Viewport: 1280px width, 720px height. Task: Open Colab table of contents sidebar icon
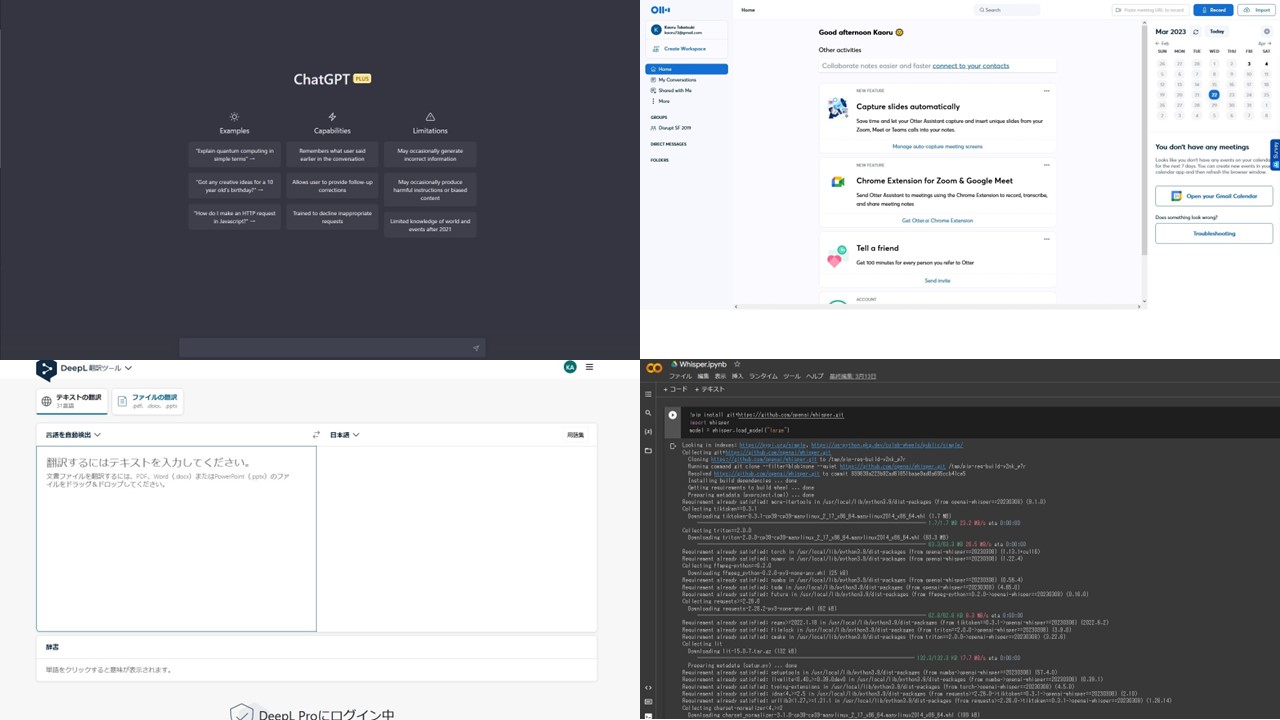[648, 394]
